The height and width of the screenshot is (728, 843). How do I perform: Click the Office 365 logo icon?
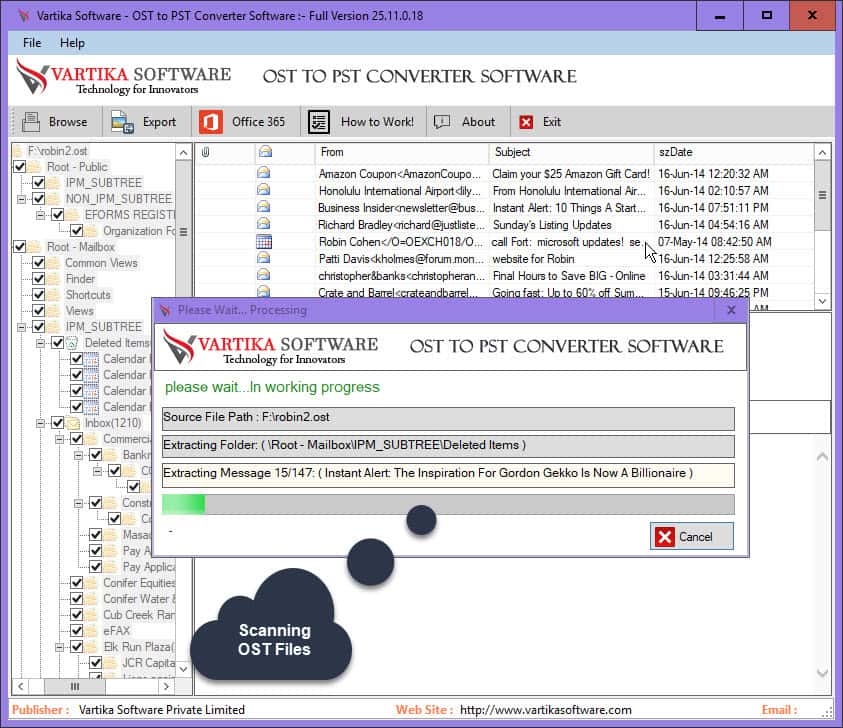[211, 122]
